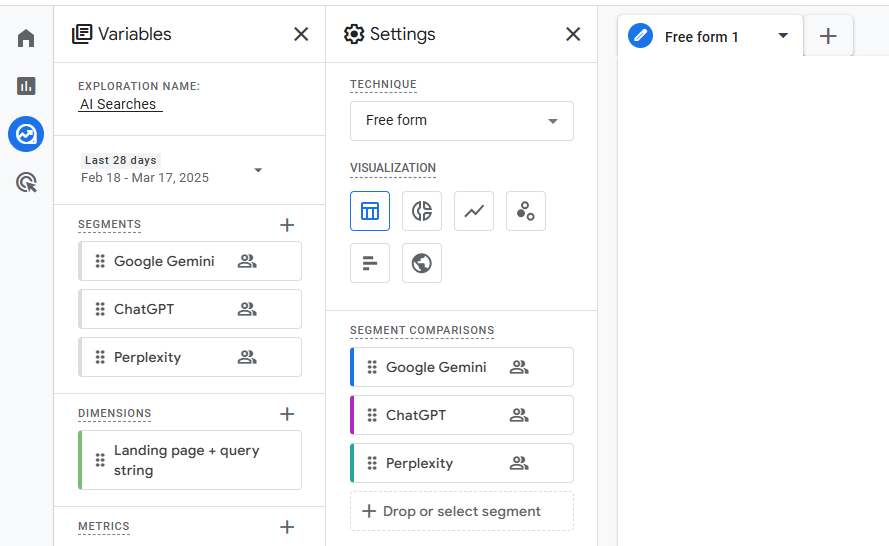
Task: Open the date range dropdown
Action: point(258,170)
